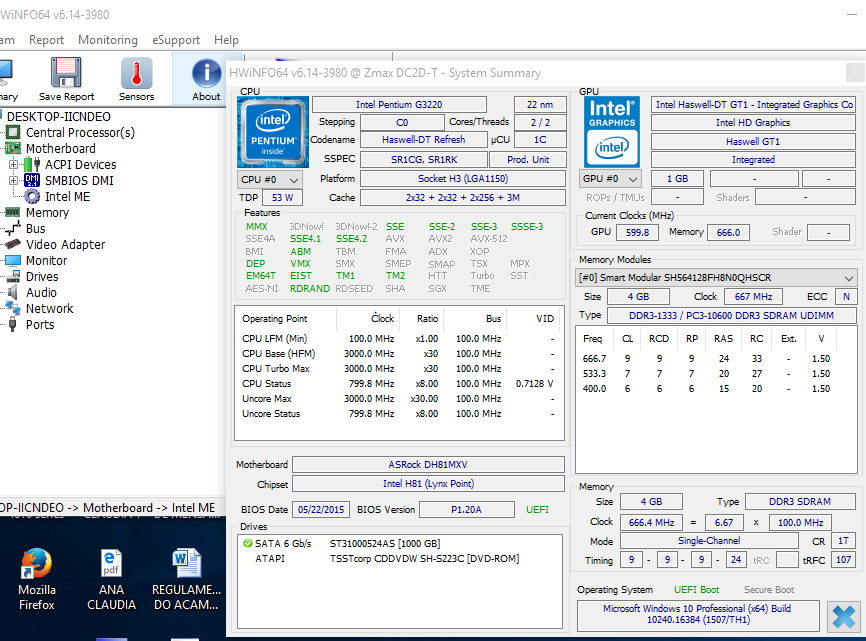Select the Motherboard tree item
Image resolution: width=866 pixels, height=641 pixels.
[60, 149]
